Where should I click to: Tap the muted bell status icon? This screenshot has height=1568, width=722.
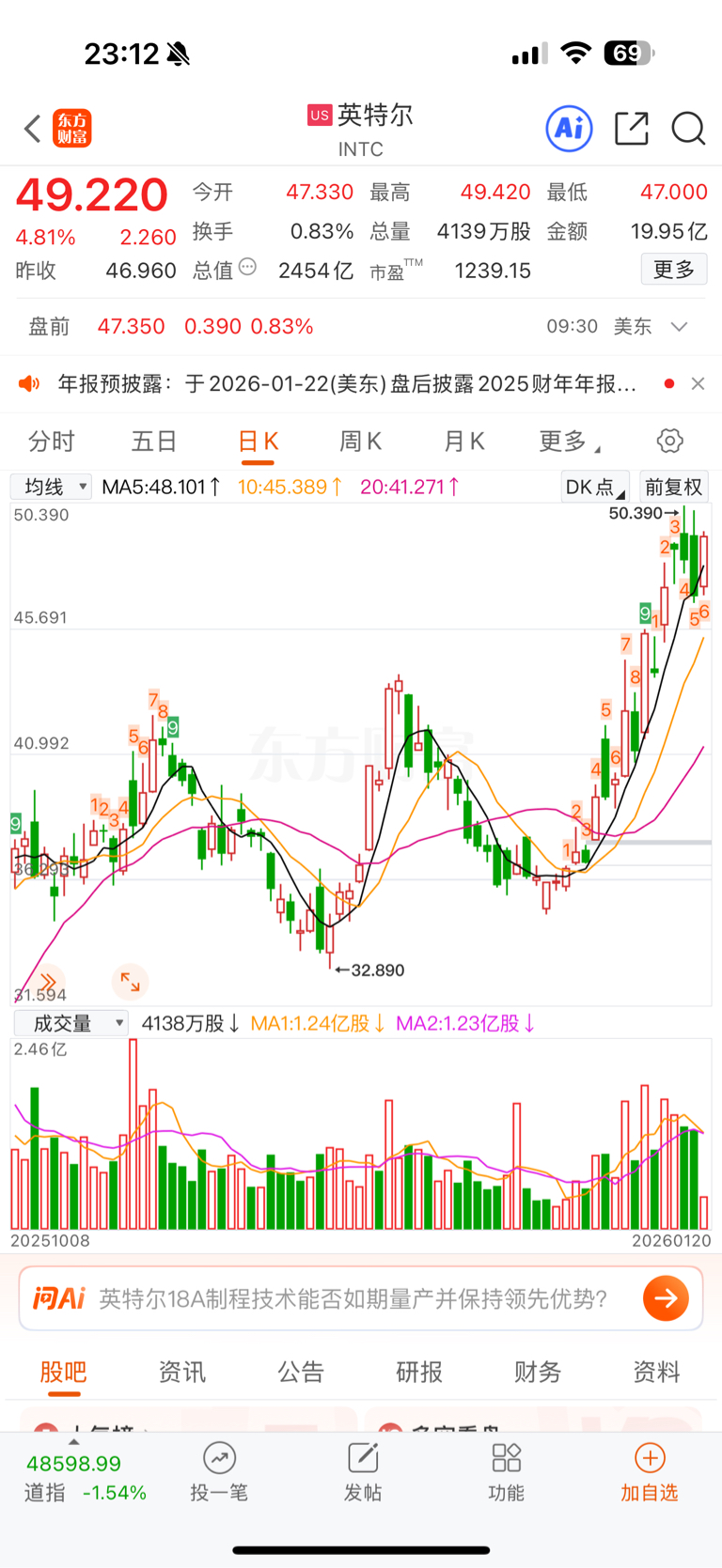click(x=178, y=54)
